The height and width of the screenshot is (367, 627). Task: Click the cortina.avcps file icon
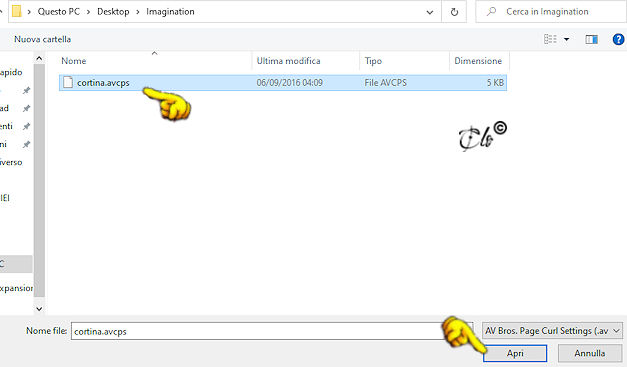point(68,82)
